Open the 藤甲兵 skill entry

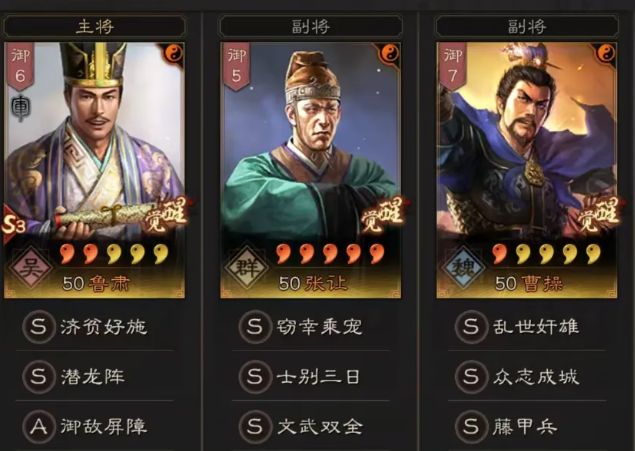[x=527, y=426]
